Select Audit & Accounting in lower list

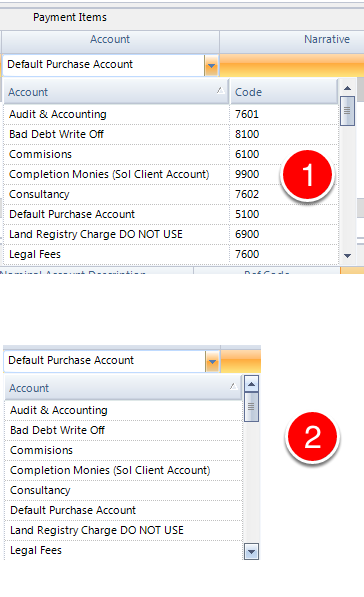123,410
